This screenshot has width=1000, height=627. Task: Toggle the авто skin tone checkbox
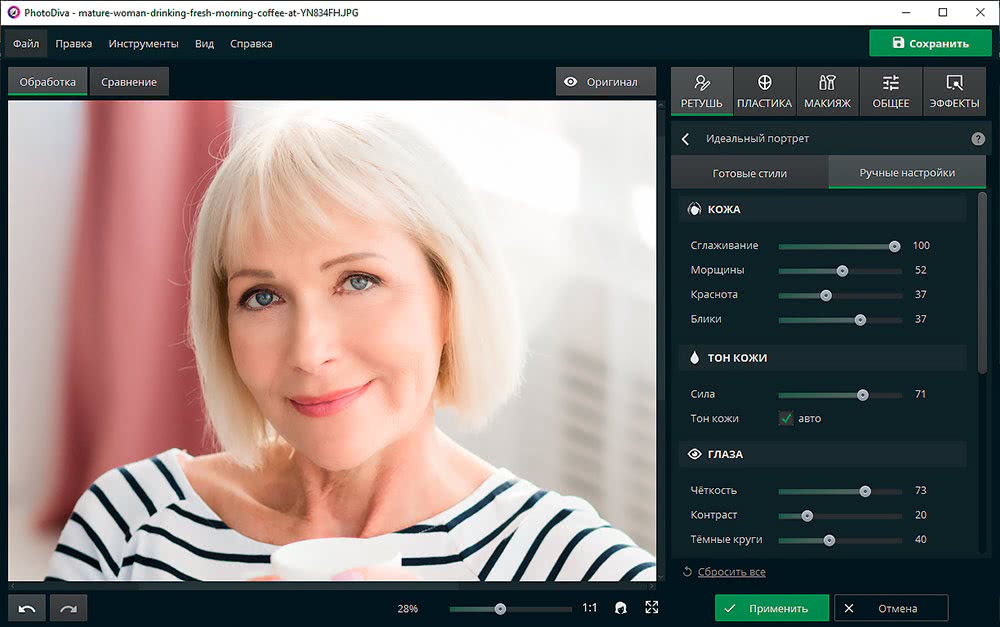[x=786, y=418]
